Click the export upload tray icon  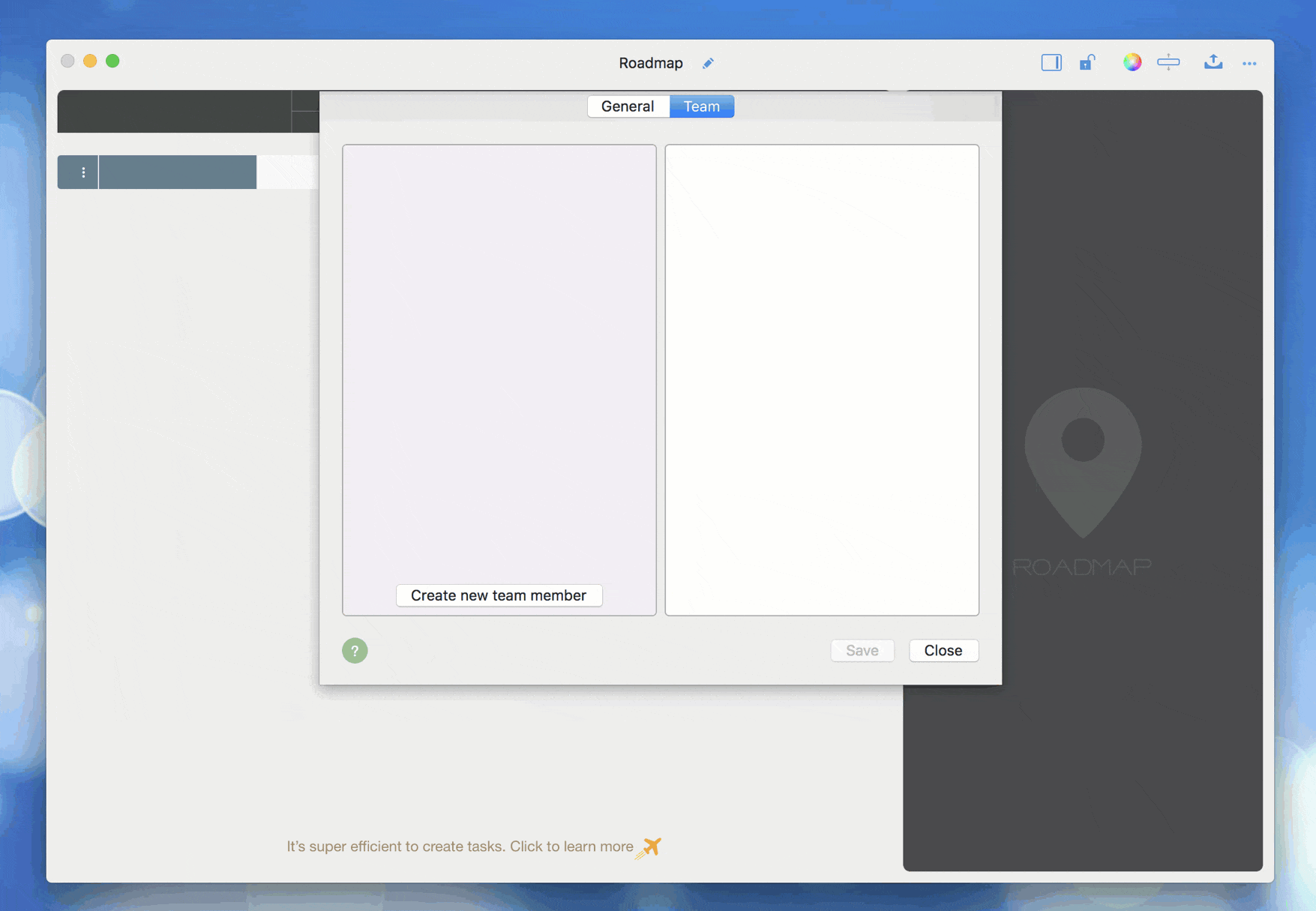click(1213, 63)
